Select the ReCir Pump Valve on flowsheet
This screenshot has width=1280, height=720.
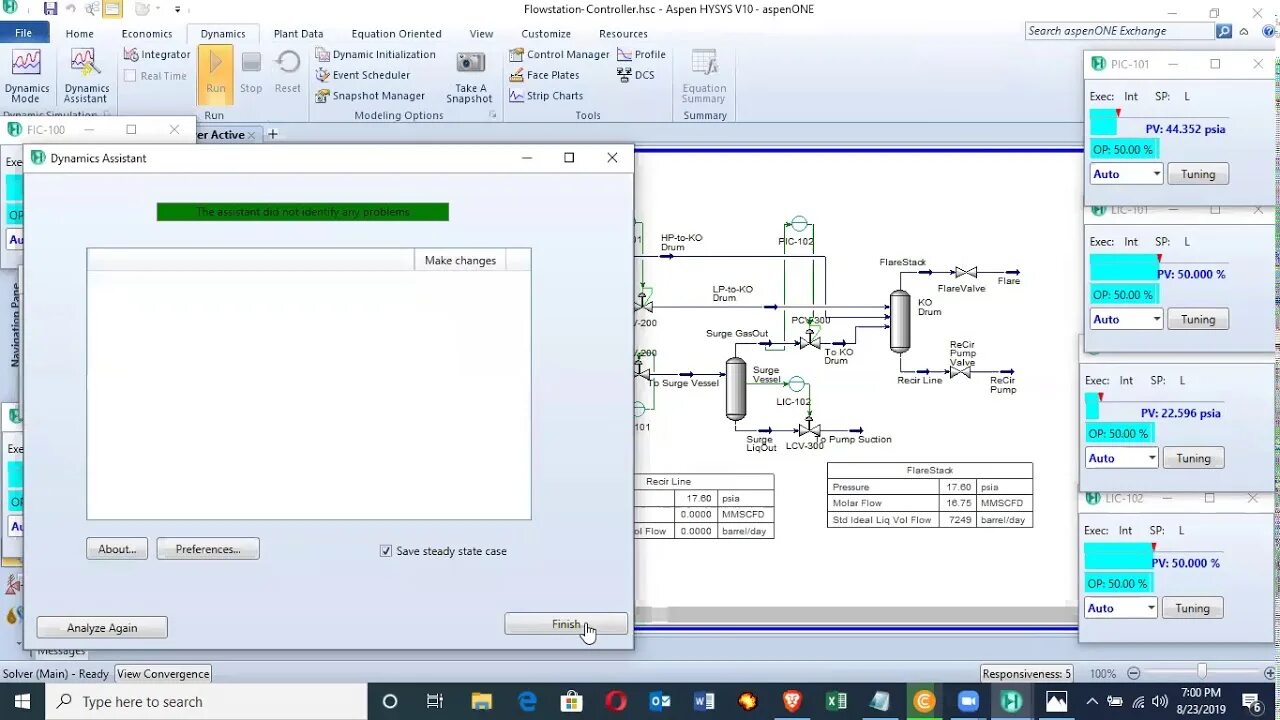[x=960, y=372]
